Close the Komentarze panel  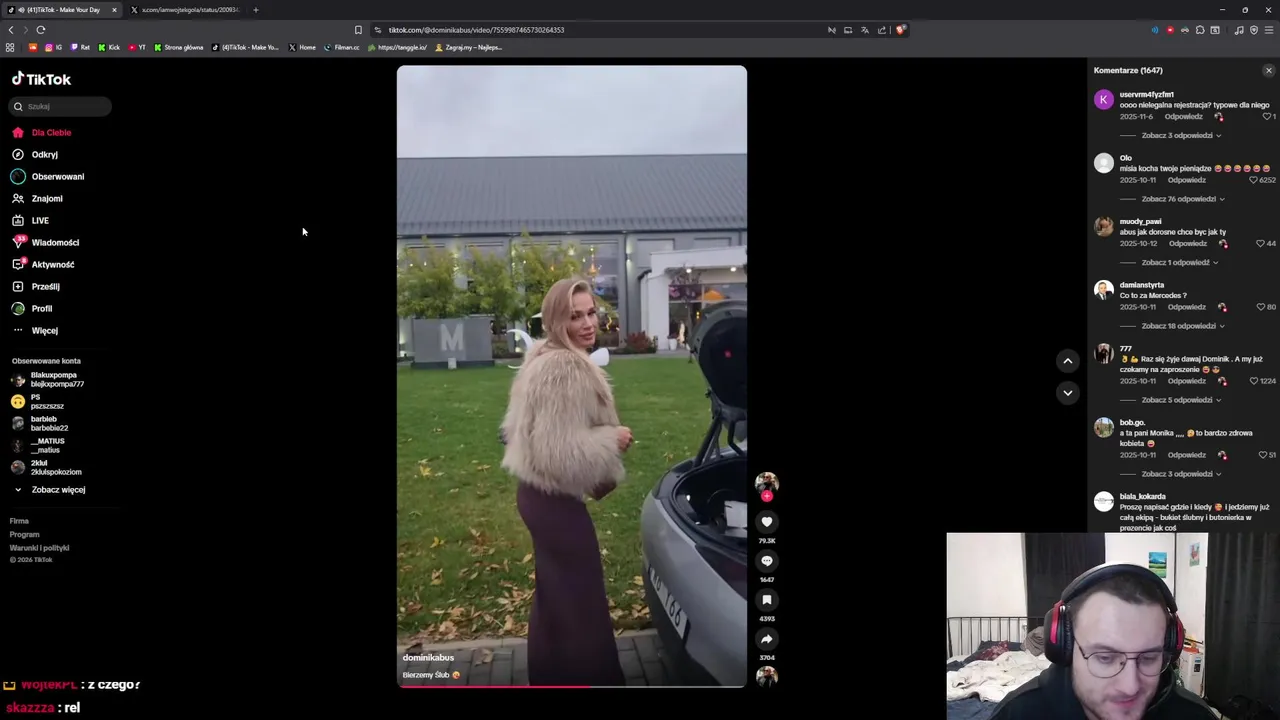[x=1269, y=70]
